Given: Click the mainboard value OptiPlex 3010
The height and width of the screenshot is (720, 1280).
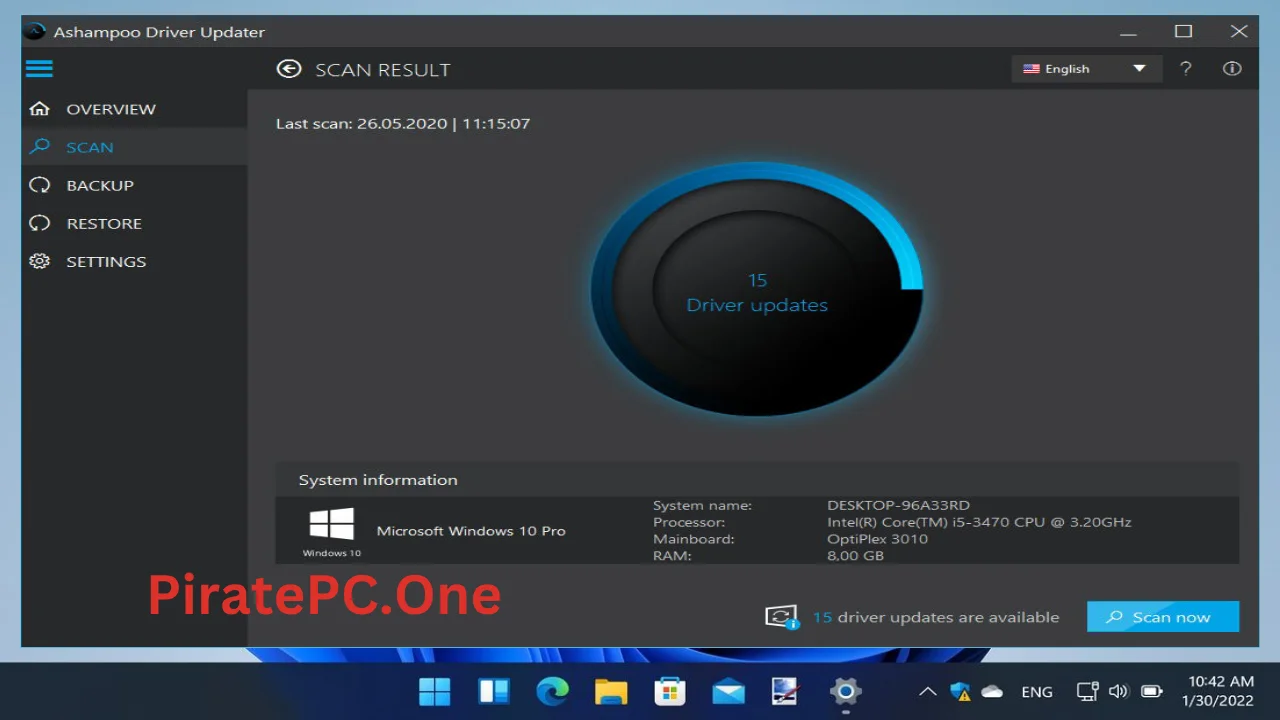Looking at the screenshot, I should (x=877, y=539).
